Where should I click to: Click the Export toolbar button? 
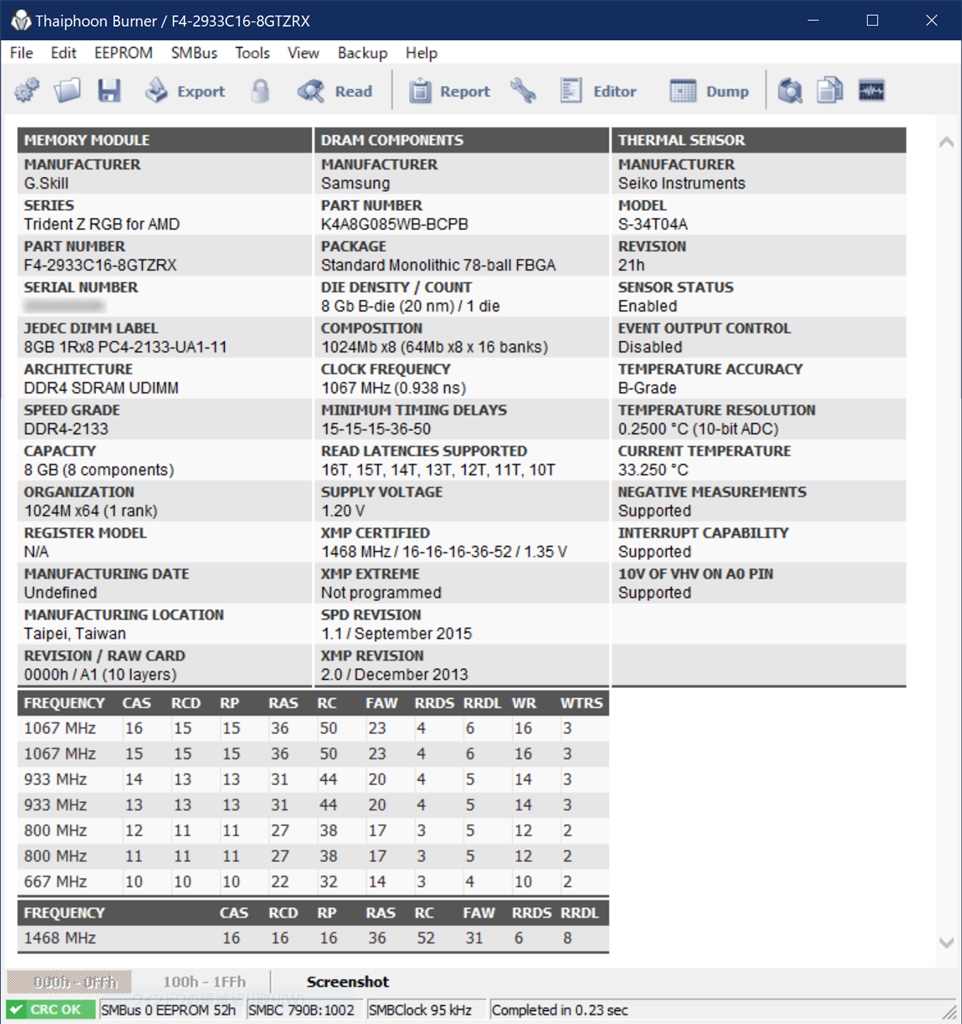(x=185, y=91)
